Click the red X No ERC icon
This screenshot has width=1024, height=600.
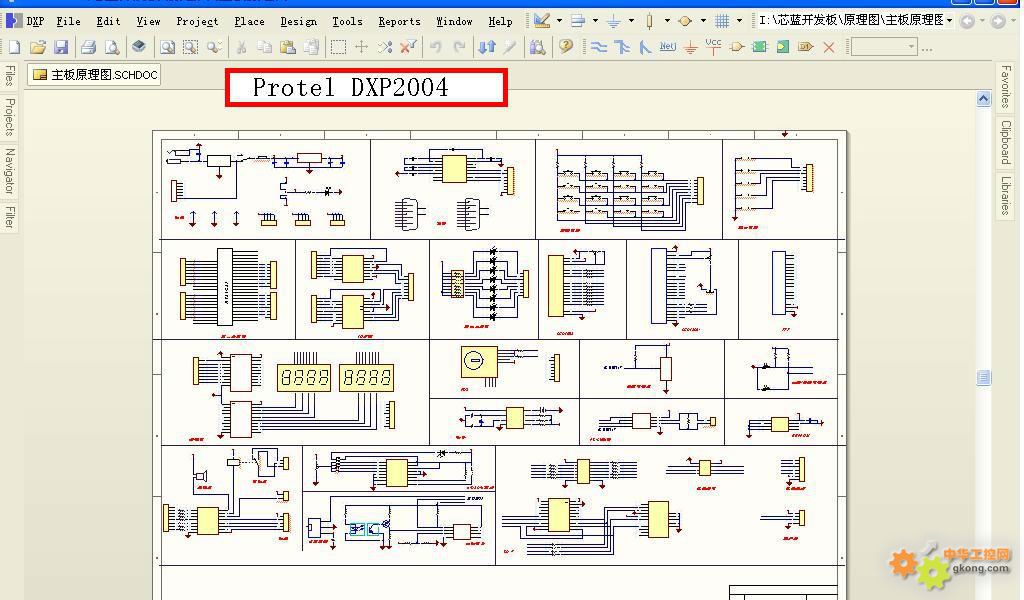(828, 47)
